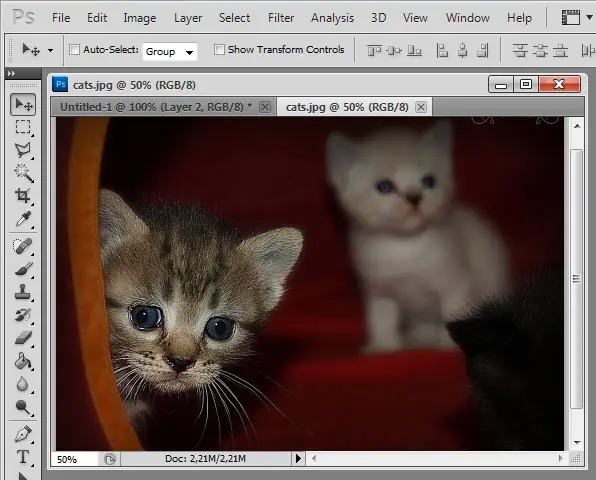596x480 pixels.
Task: Expand the toolbox panel double-arrow
Action: pyautogui.click(x=11, y=73)
